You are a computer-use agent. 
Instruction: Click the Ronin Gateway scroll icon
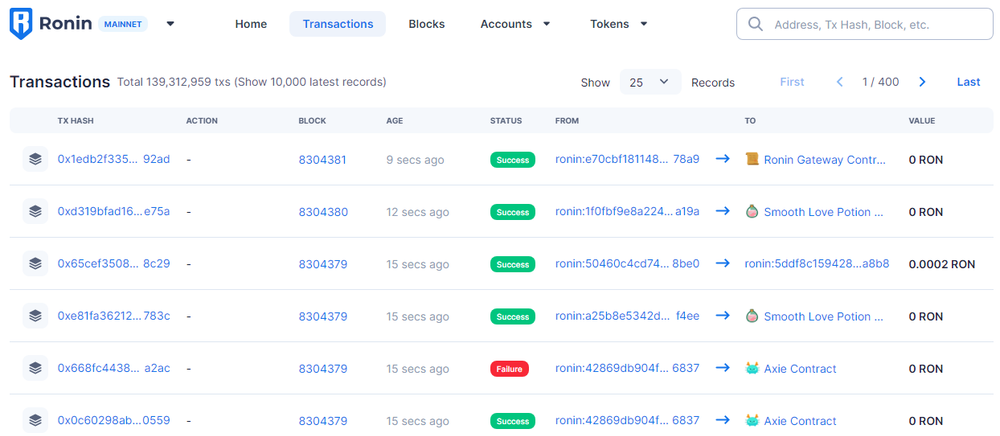tap(752, 159)
